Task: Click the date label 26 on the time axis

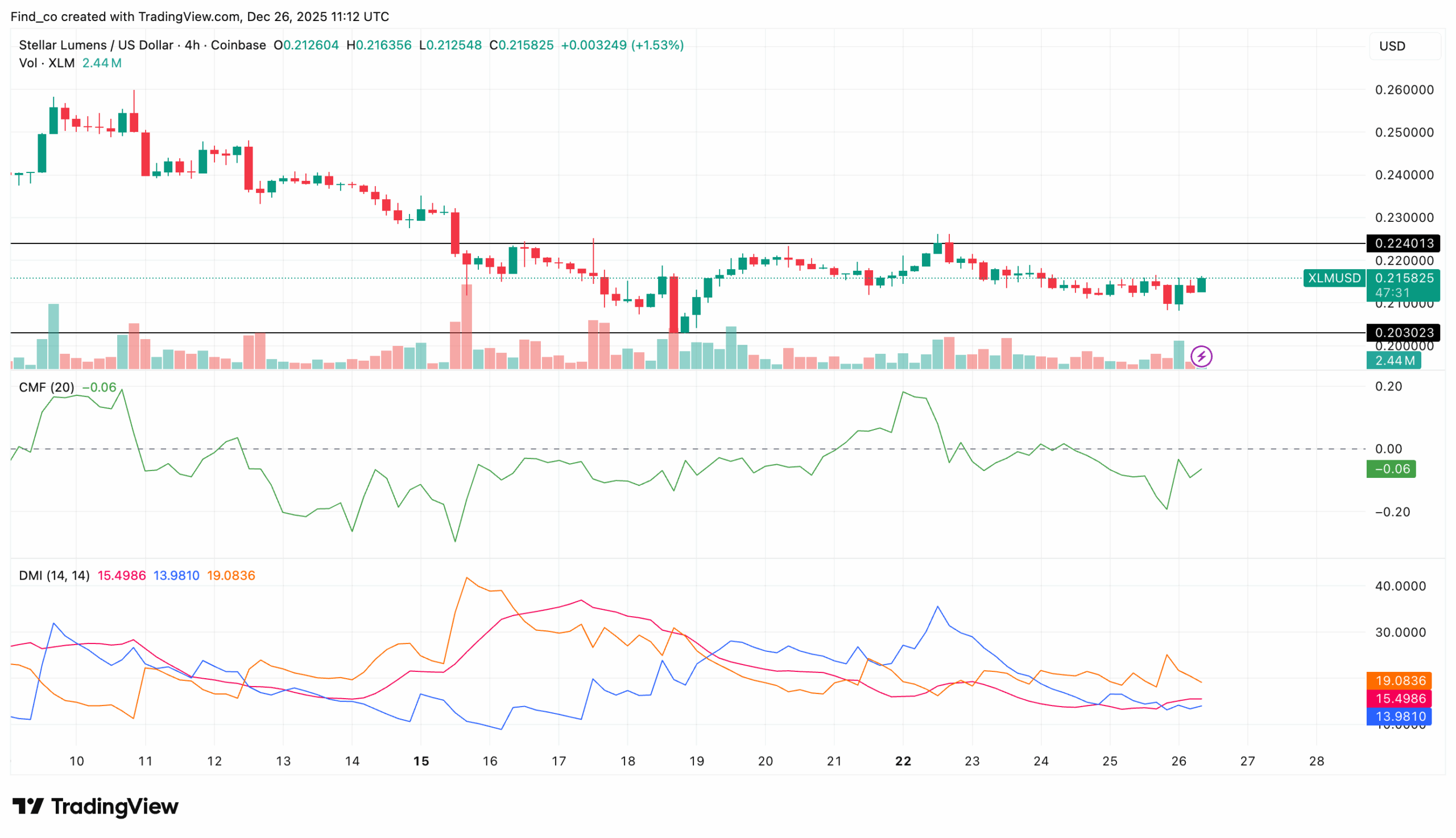Action: 1178,761
